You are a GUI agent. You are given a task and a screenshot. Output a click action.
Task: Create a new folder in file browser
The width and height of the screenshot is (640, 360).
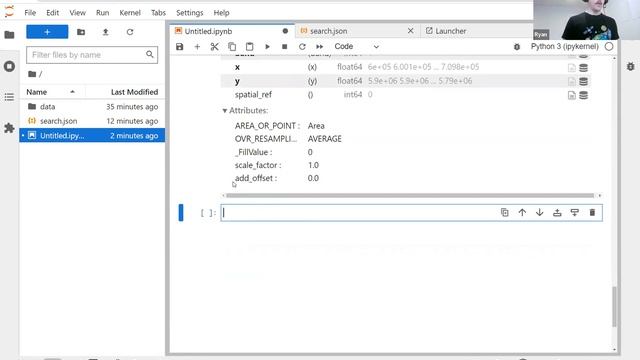81,32
